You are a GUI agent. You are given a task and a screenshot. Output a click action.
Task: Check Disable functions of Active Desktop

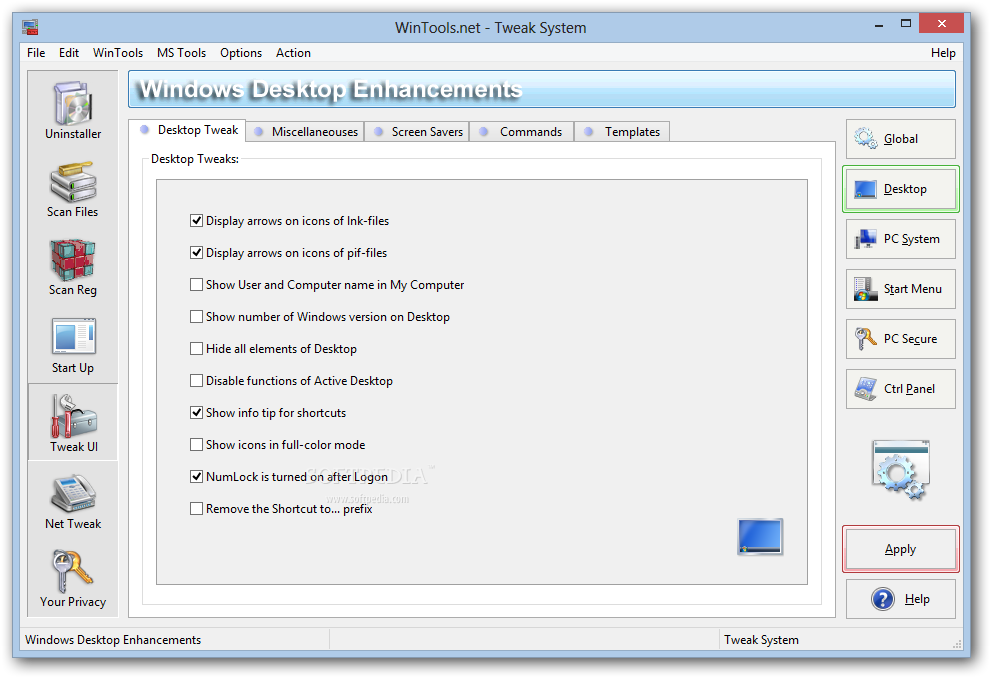pyautogui.click(x=197, y=380)
